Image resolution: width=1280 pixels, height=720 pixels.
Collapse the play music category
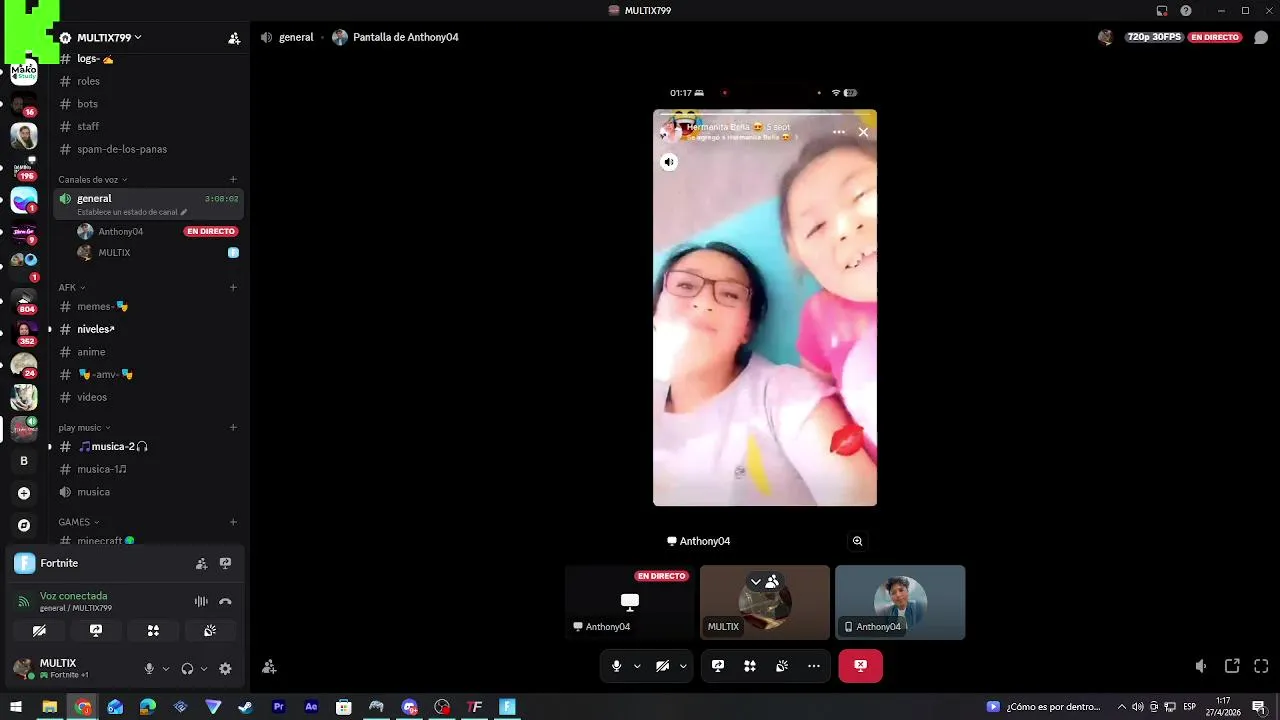pyautogui.click(x=84, y=428)
